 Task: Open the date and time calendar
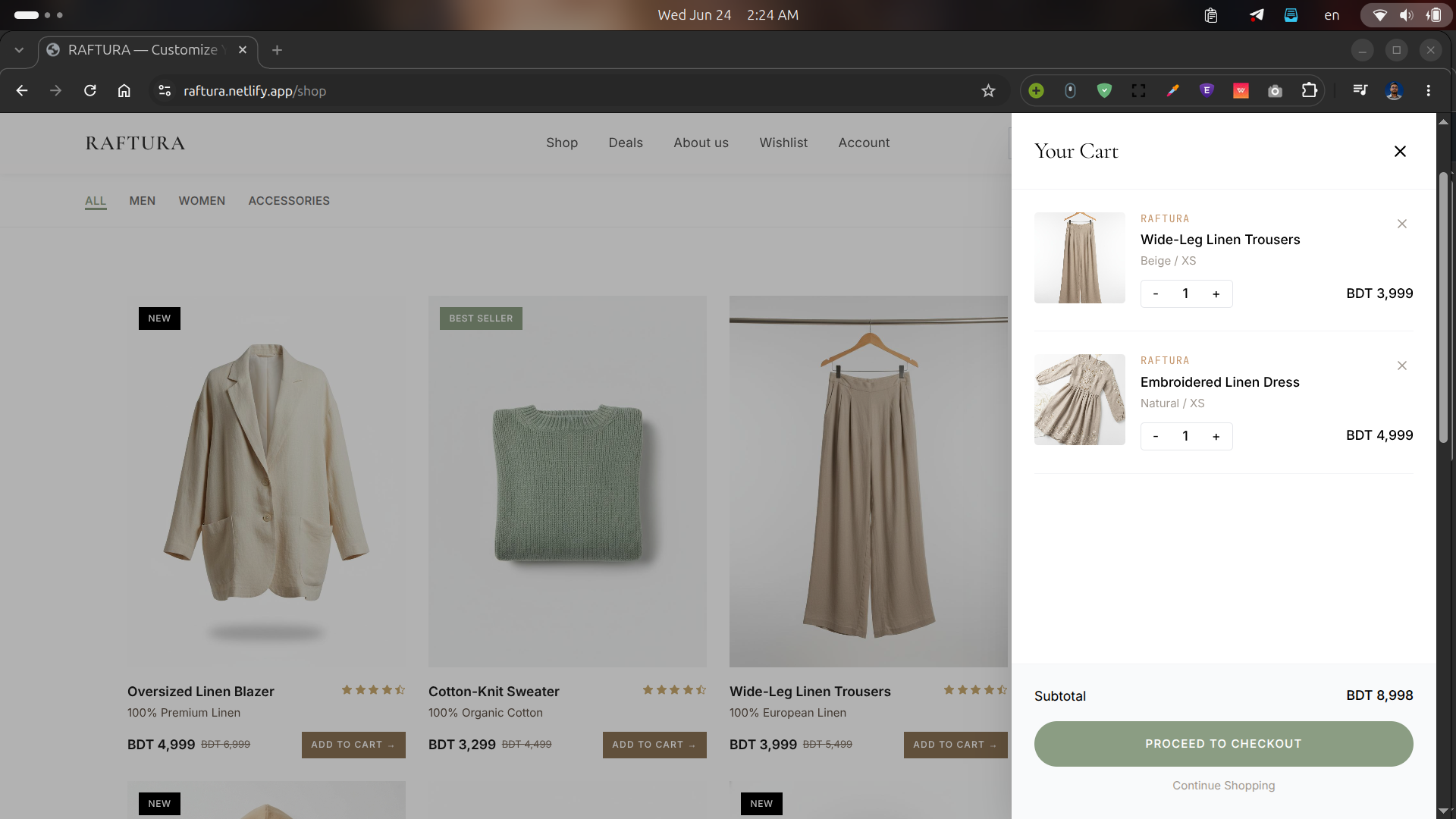point(728,15)
